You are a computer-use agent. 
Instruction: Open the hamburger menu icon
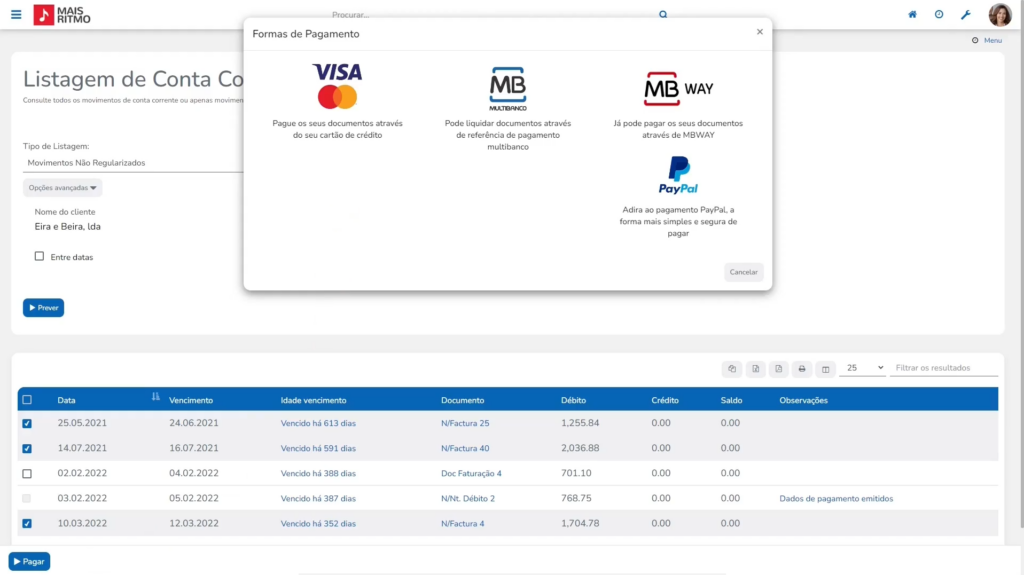coord(16,14)
